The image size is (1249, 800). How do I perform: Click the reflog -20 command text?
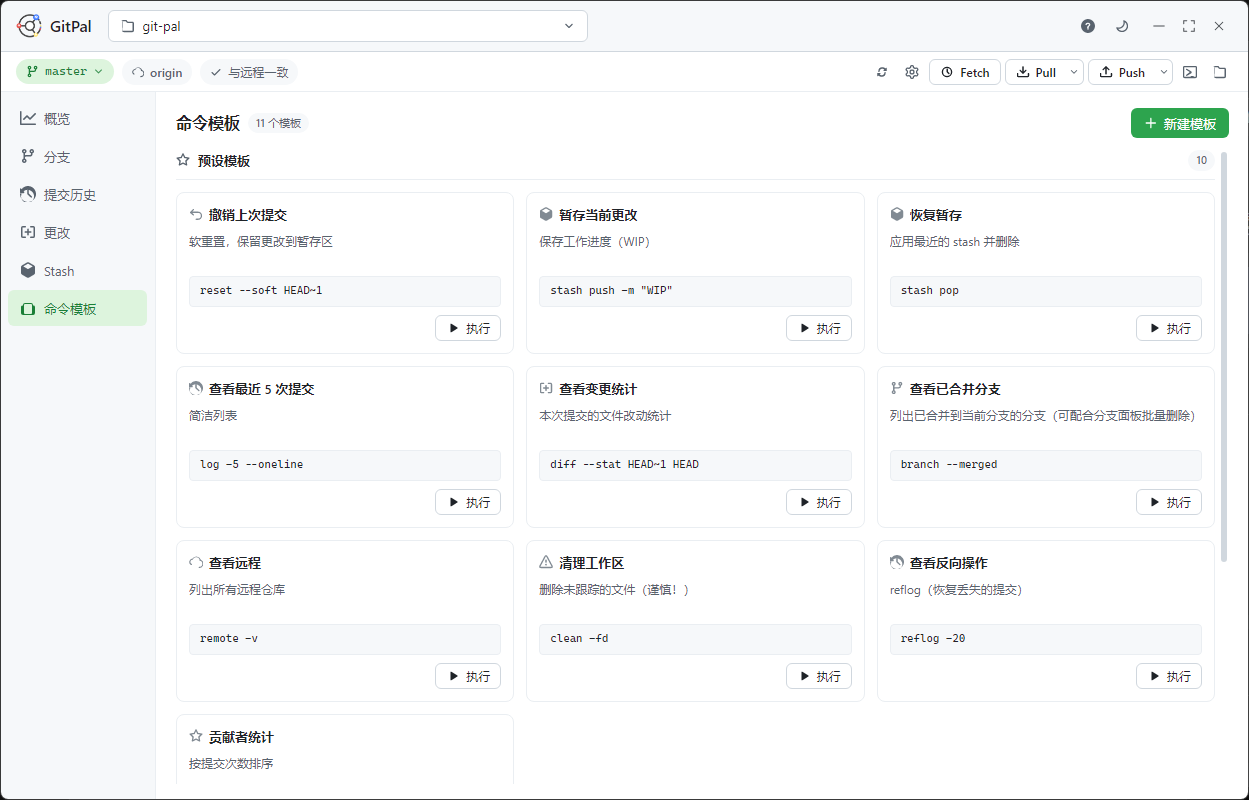click(933, 639)
